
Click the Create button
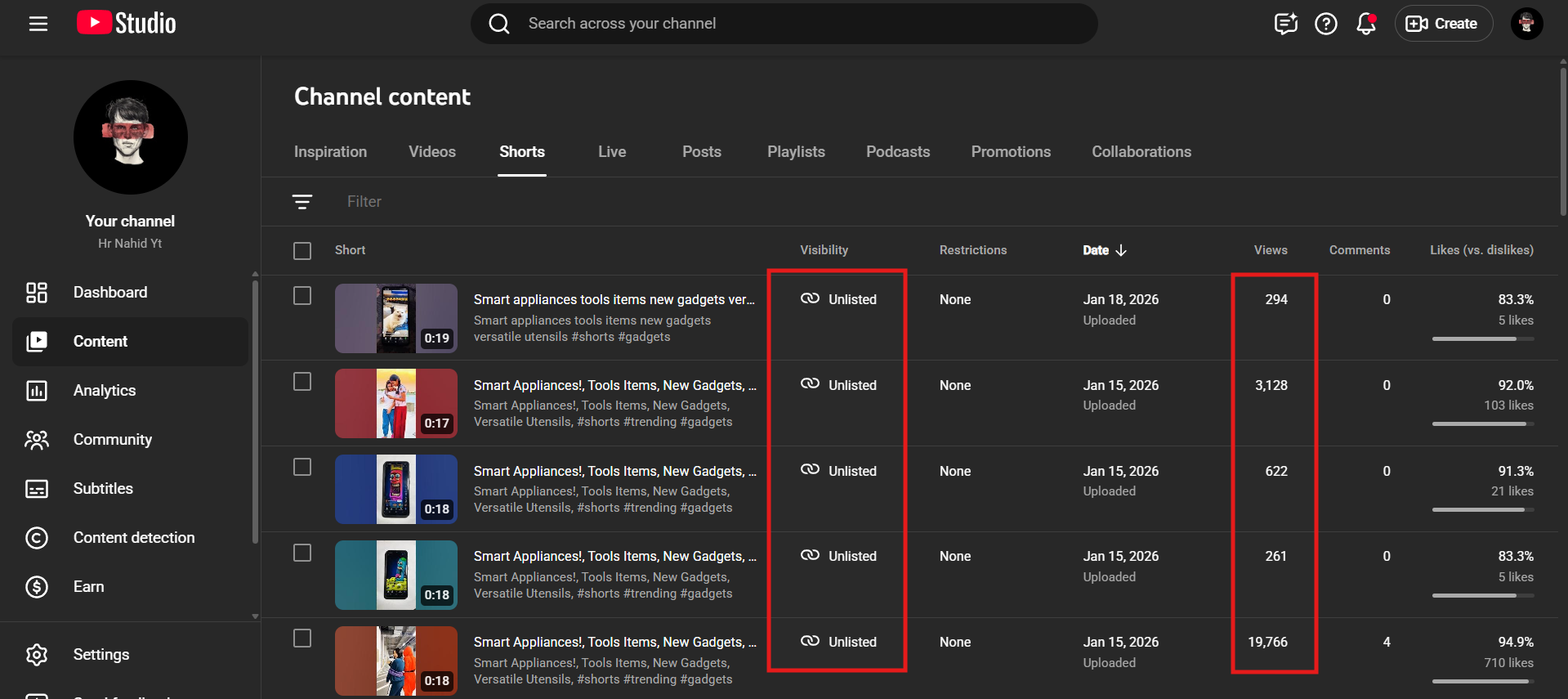[x=1442, y=24]
